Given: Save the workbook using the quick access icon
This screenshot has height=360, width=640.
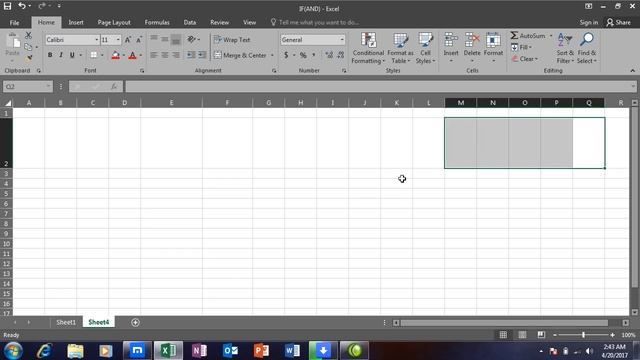Looking at the screenshot, I should click(x=7, y=6).
